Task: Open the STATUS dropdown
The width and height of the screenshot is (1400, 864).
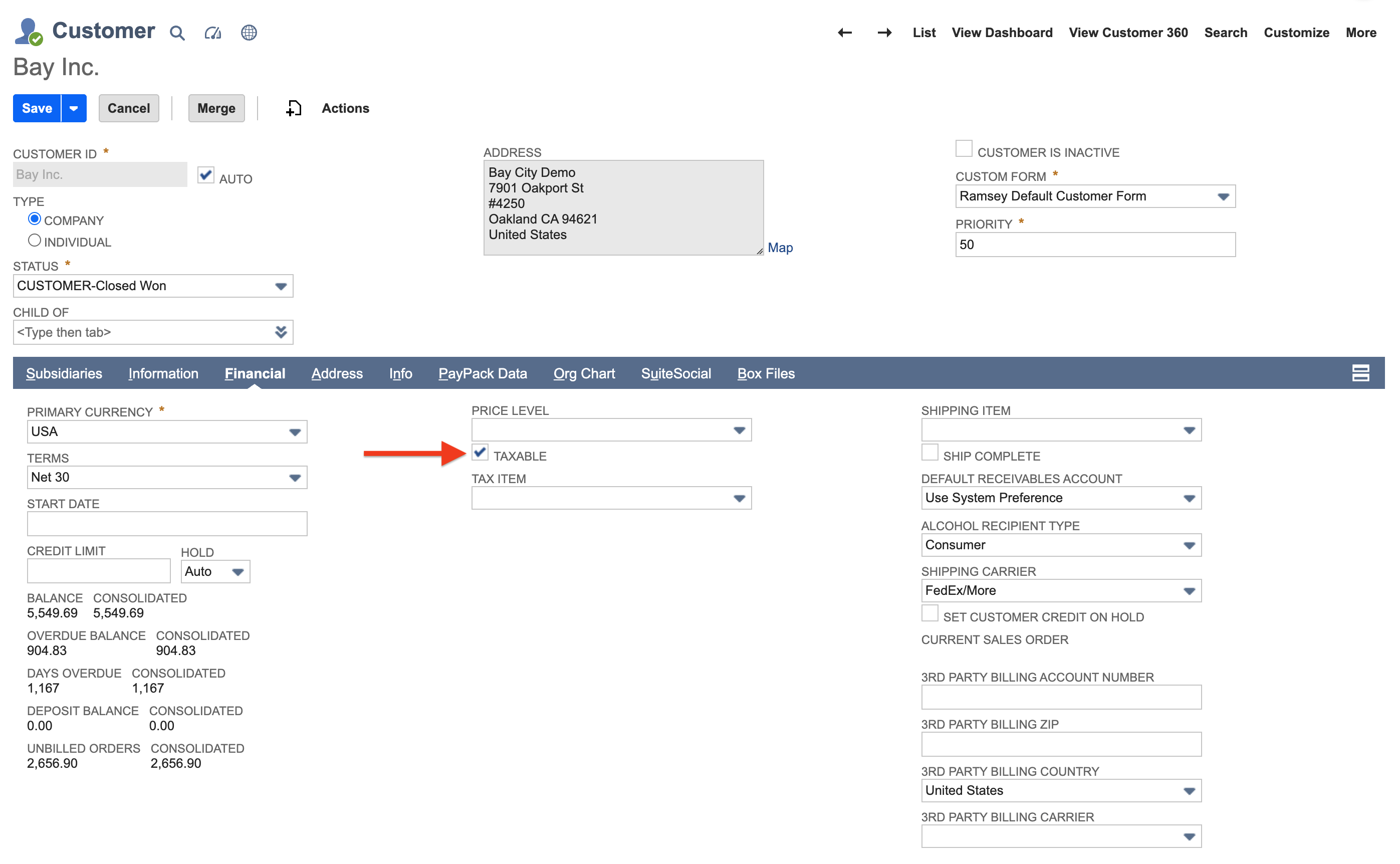Action: coord(280,286)
